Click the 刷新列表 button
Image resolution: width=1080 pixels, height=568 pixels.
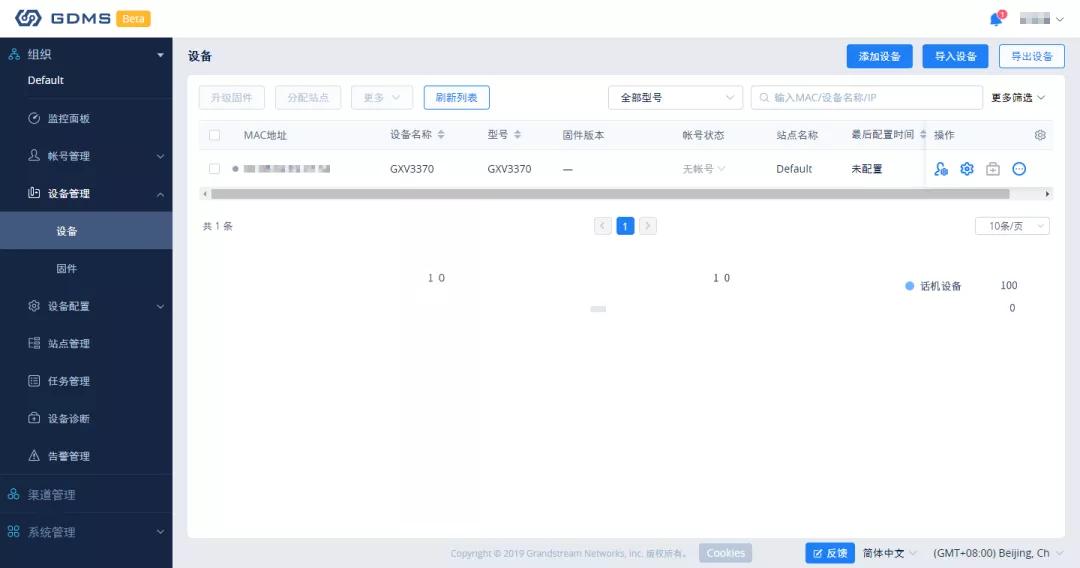(457, 98)
